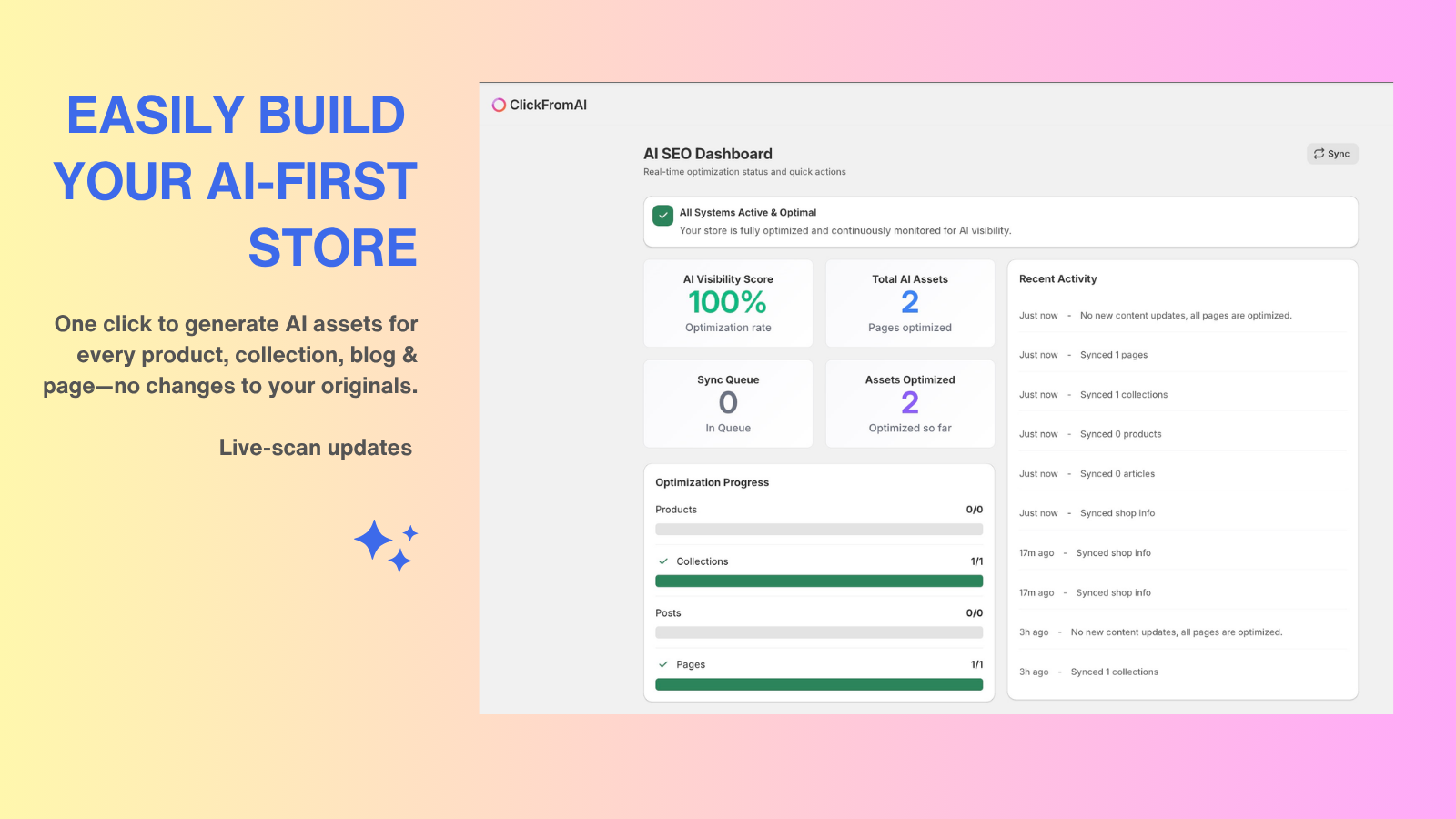Click the Synced shop info entry from 17m ago
Viewport: 1456px width, 819px height.
(1112, 552)
